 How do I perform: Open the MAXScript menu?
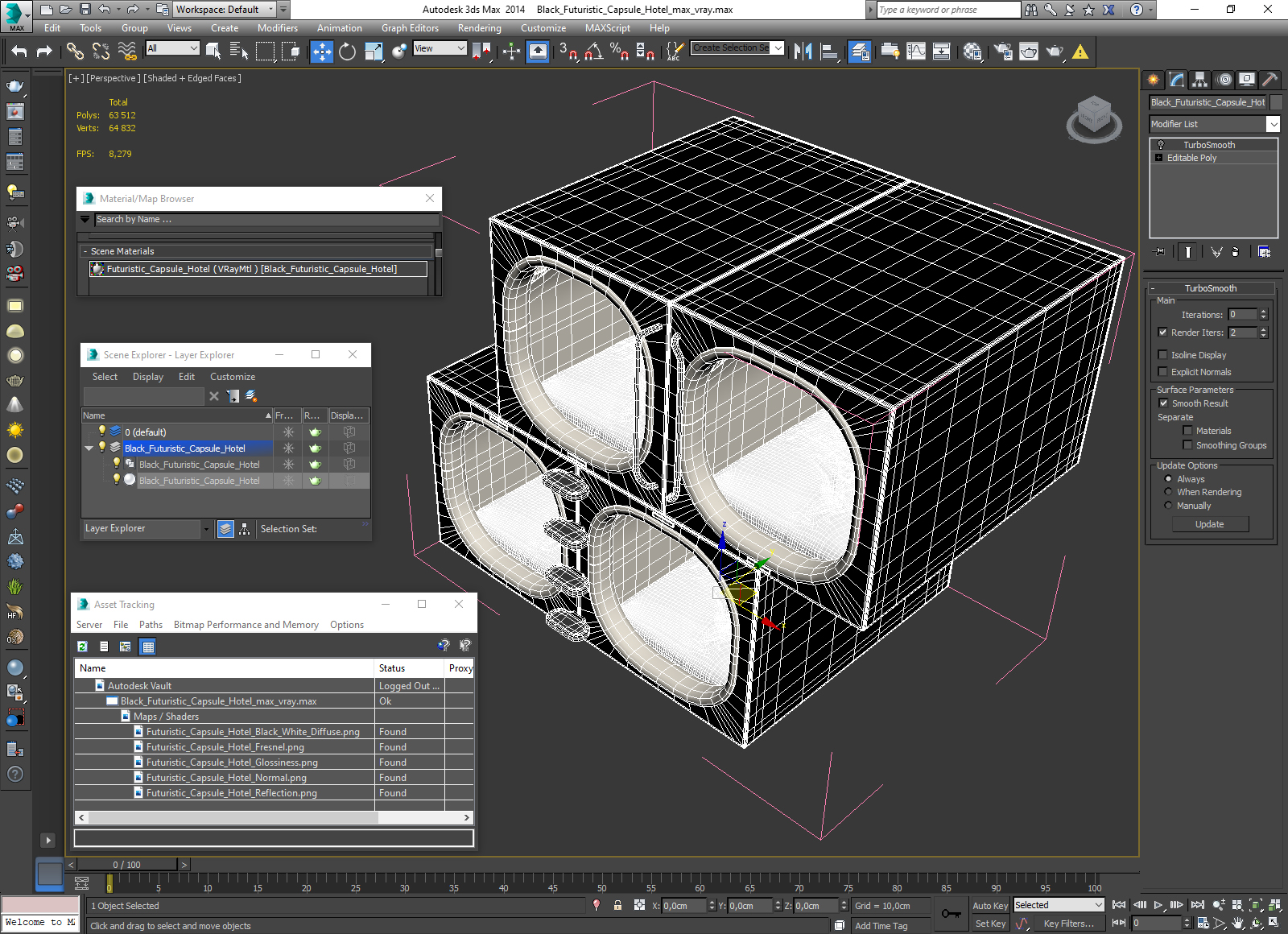click(608, 28)
